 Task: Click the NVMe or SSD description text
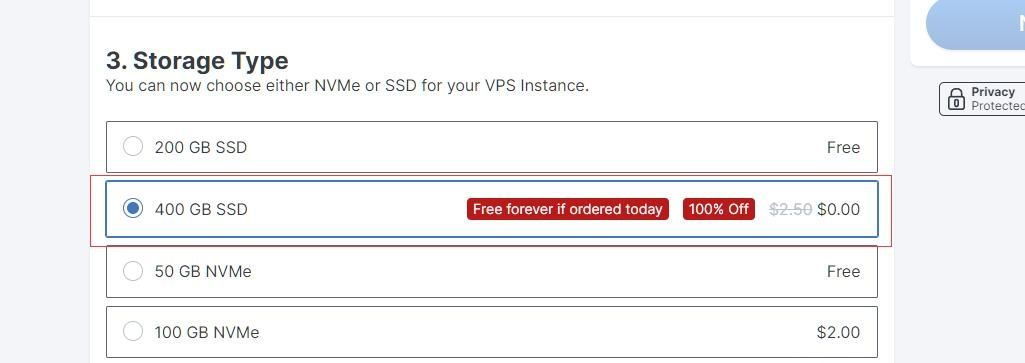347,86
